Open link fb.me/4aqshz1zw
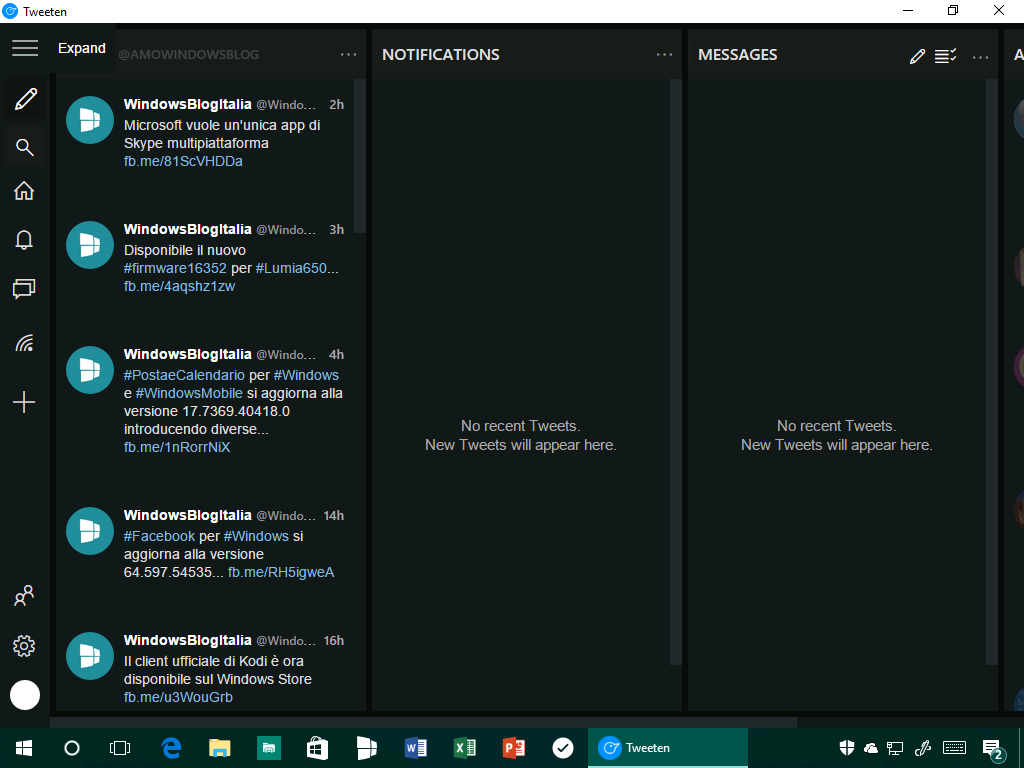Image resolution: width=1024 pixels, height=768 pixels. 180,287
